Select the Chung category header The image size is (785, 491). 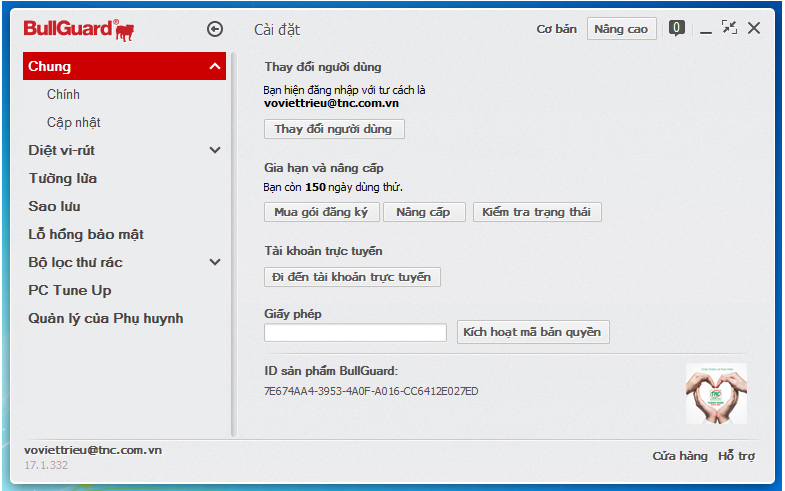pos(124,66)
